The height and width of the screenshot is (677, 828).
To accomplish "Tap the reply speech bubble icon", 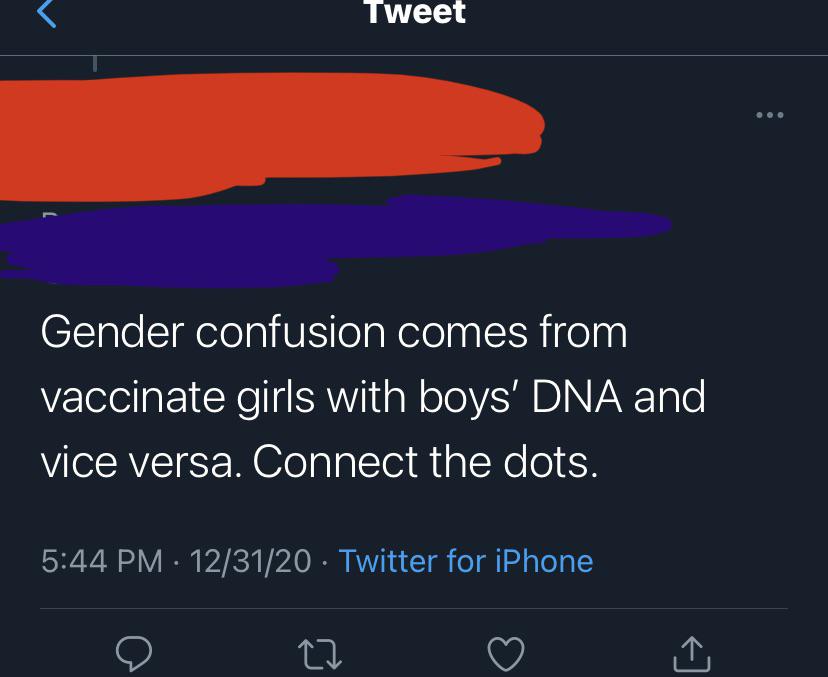I will 133,653.
